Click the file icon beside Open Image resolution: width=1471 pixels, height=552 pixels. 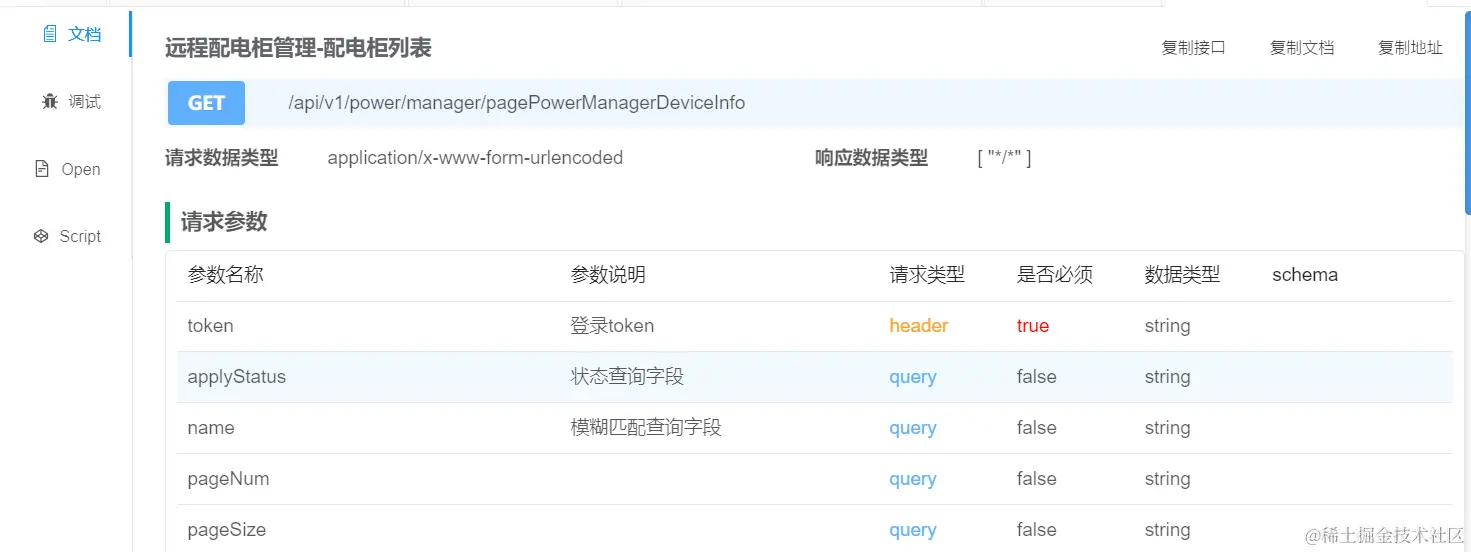[x=42, y=169]
